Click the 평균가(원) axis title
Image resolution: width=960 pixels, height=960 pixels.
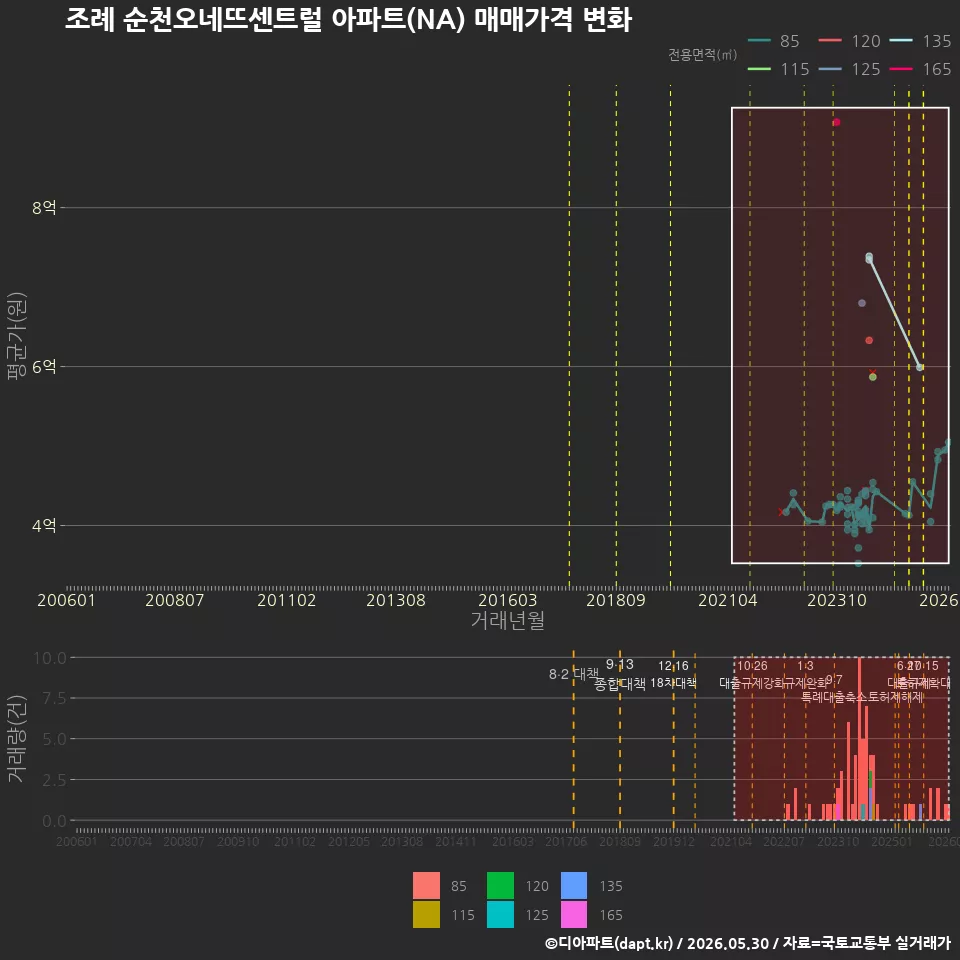pos(17,336)
